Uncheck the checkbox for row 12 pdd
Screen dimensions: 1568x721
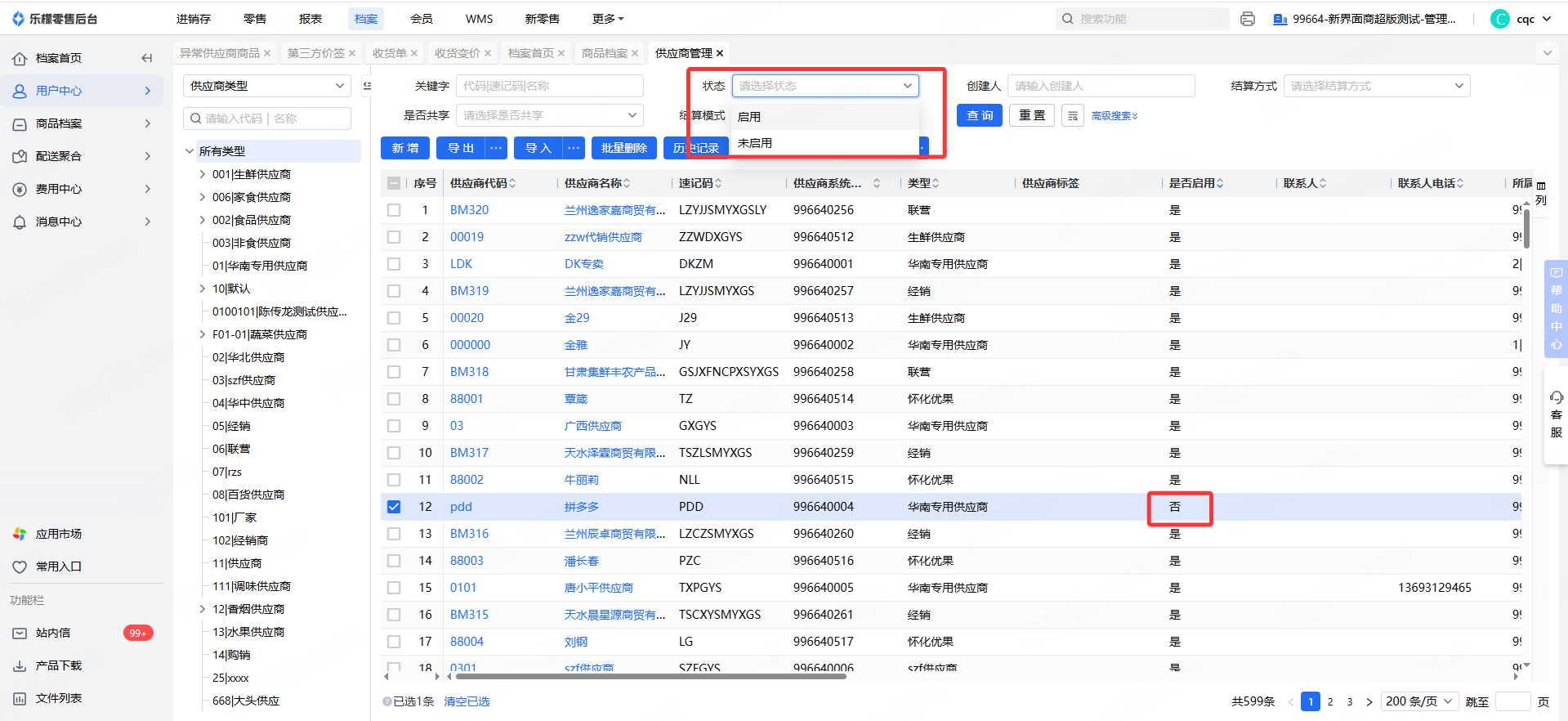click(394, 507)
